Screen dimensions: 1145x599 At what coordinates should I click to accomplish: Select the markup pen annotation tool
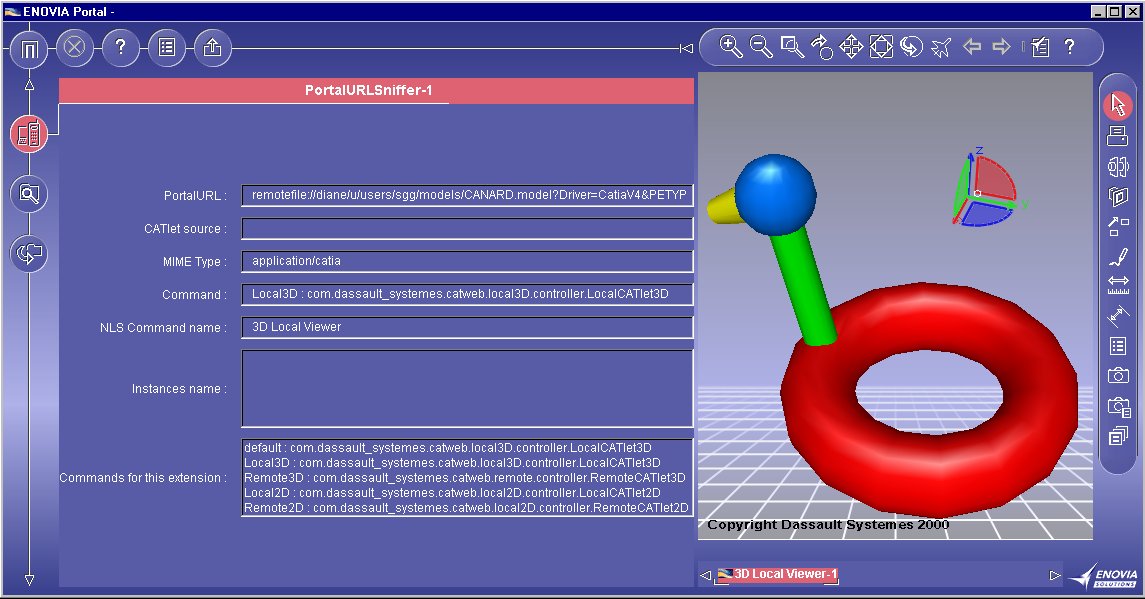[1118, 256]
